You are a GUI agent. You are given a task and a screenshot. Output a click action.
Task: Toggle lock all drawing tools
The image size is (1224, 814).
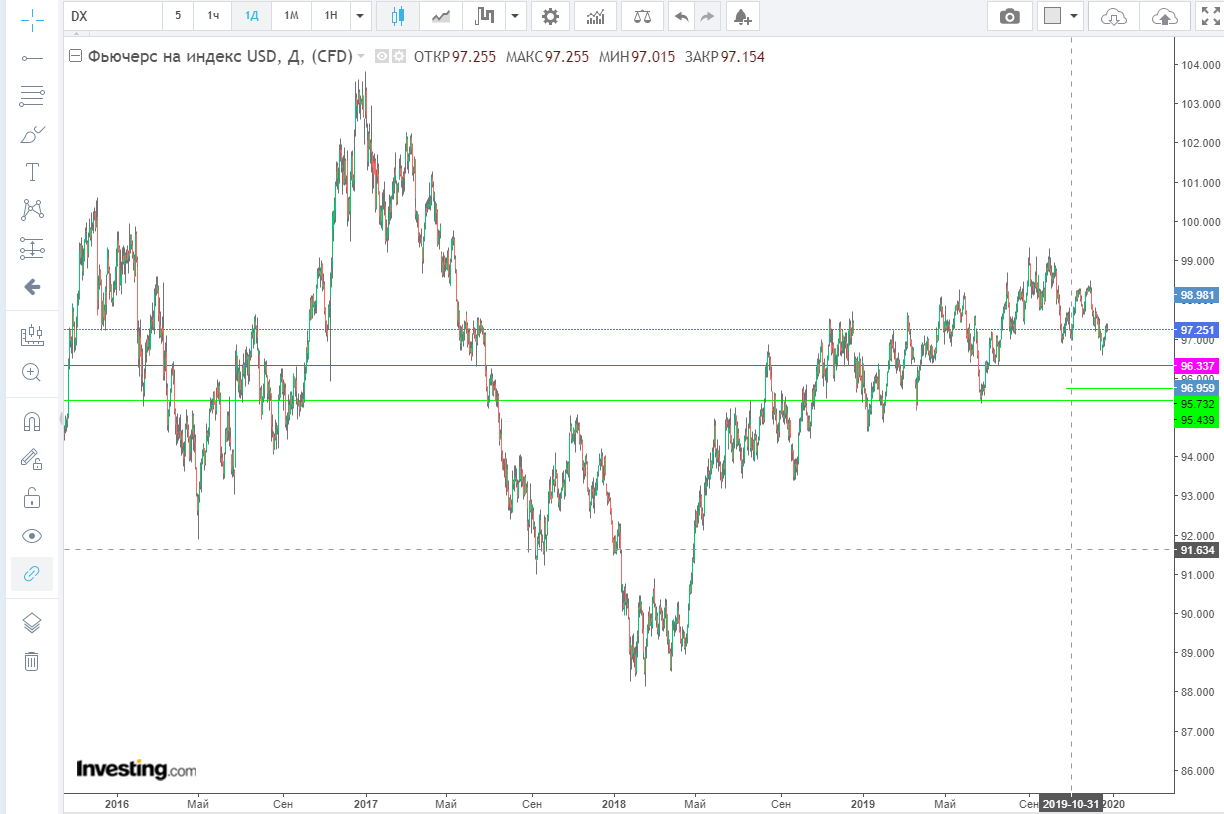[32, 497]
